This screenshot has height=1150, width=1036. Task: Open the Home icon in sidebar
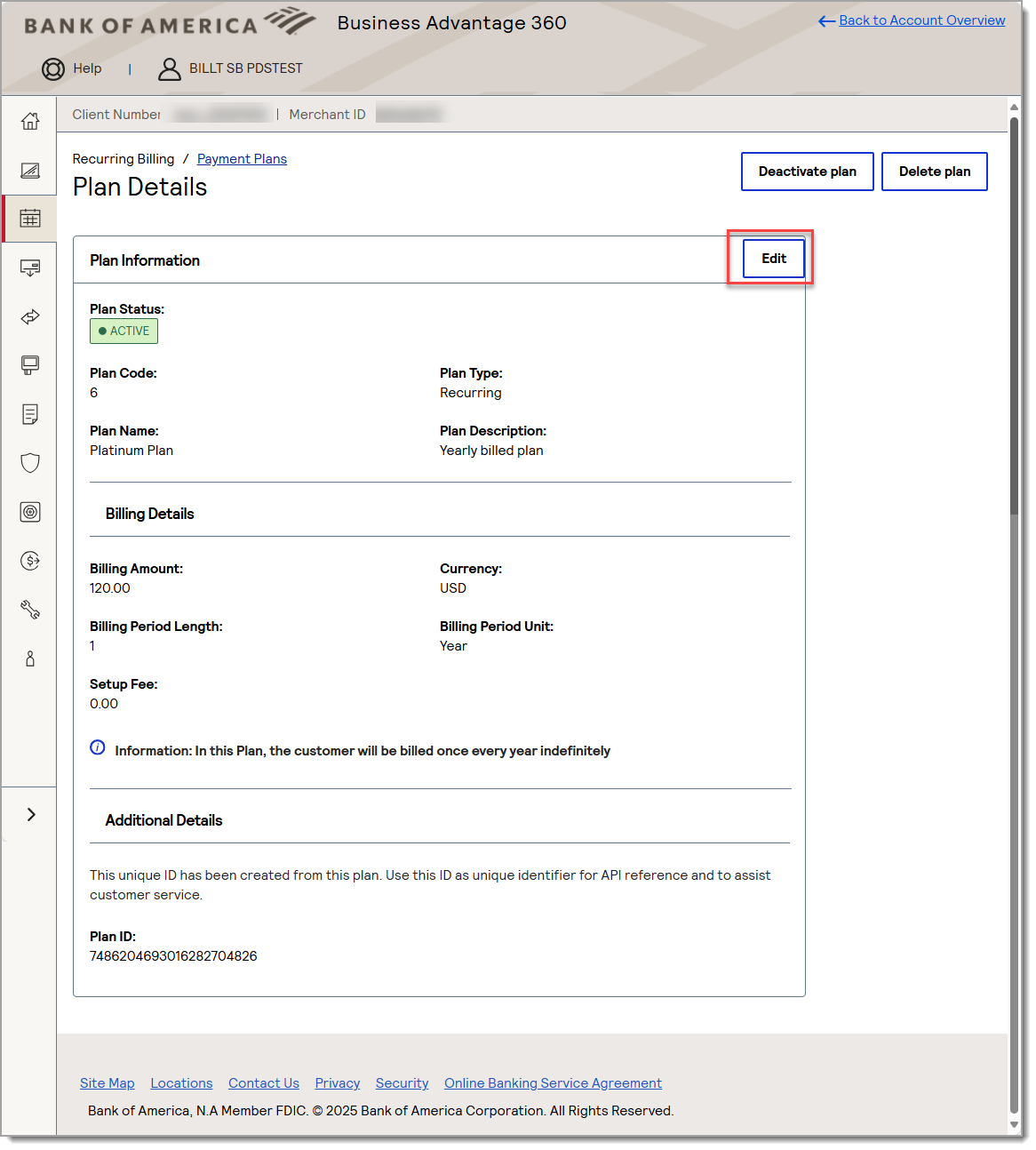point(30,121)
